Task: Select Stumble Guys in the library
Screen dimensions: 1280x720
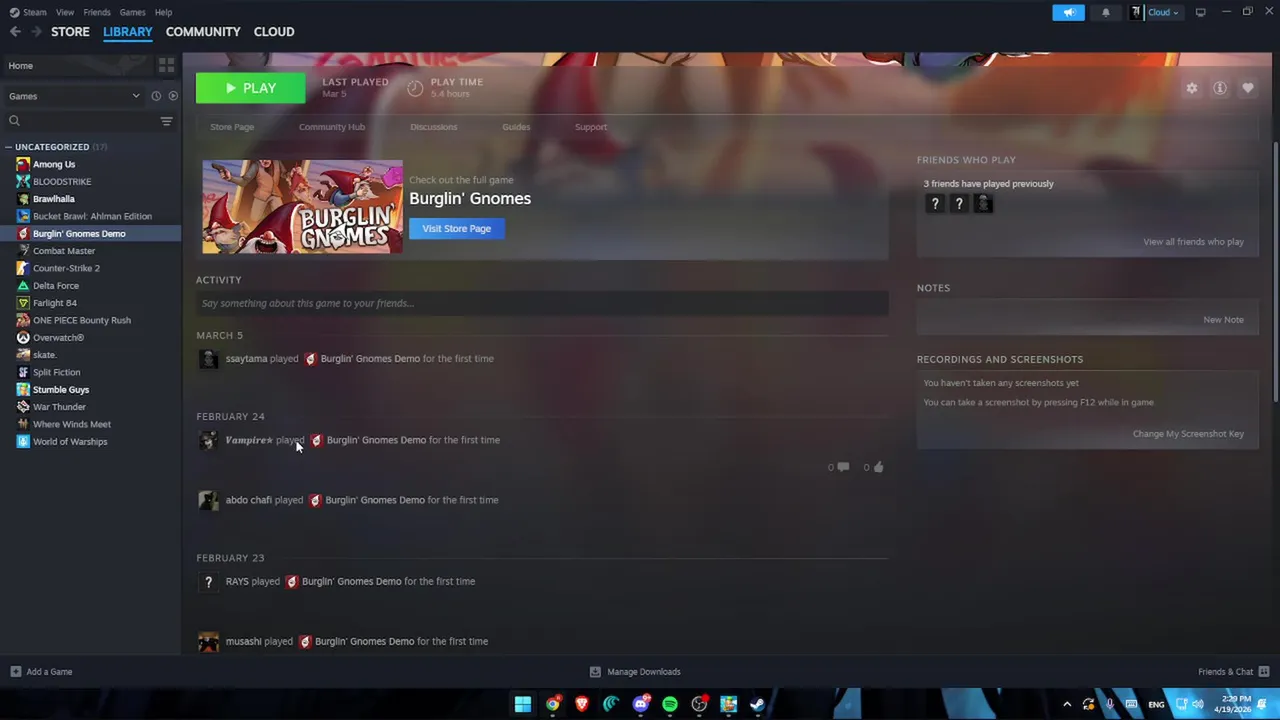Action: (x=61, y=390)
